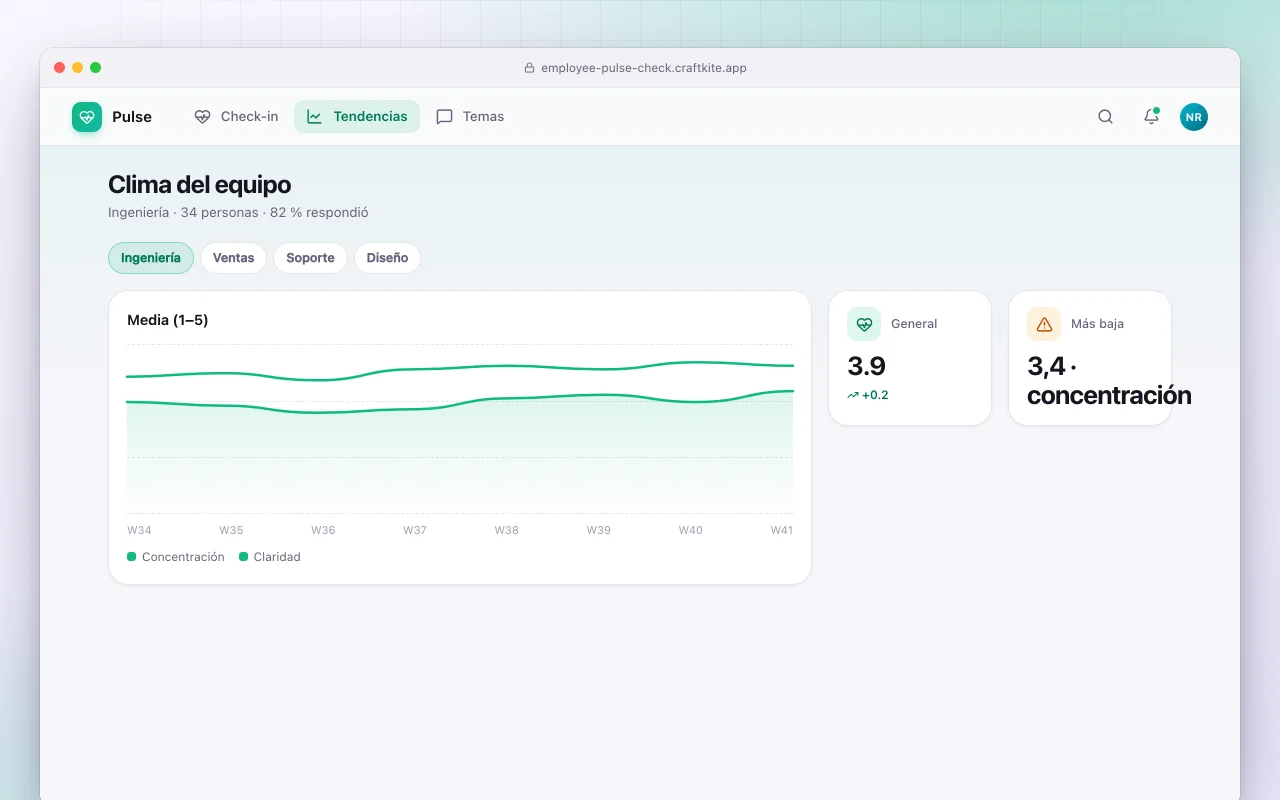Click the +0.2 change value
This screenshot has height=800, width=1280.
pos(875,395)
